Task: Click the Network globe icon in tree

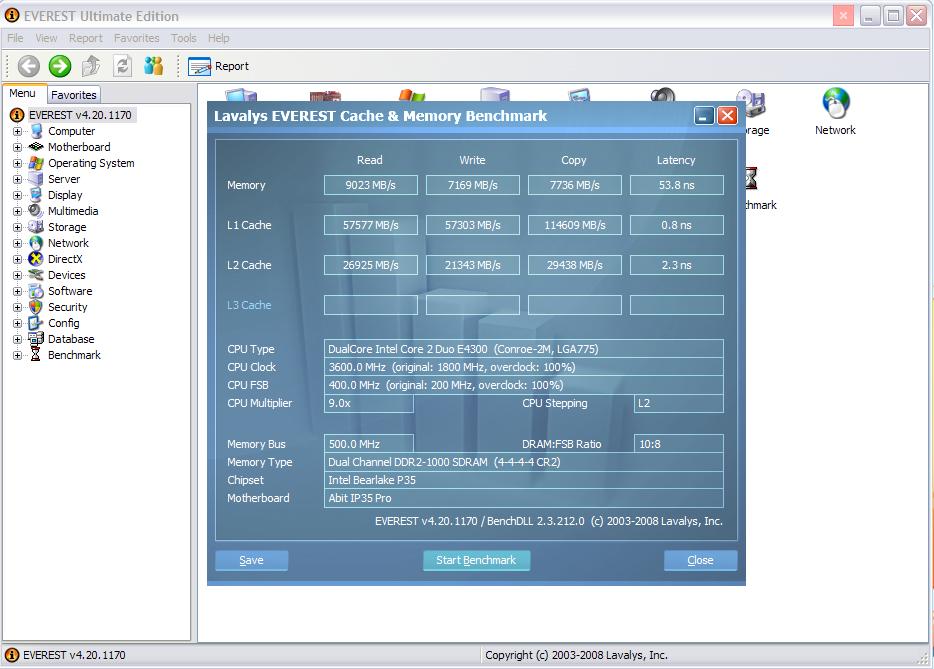Action: (36, 243)
